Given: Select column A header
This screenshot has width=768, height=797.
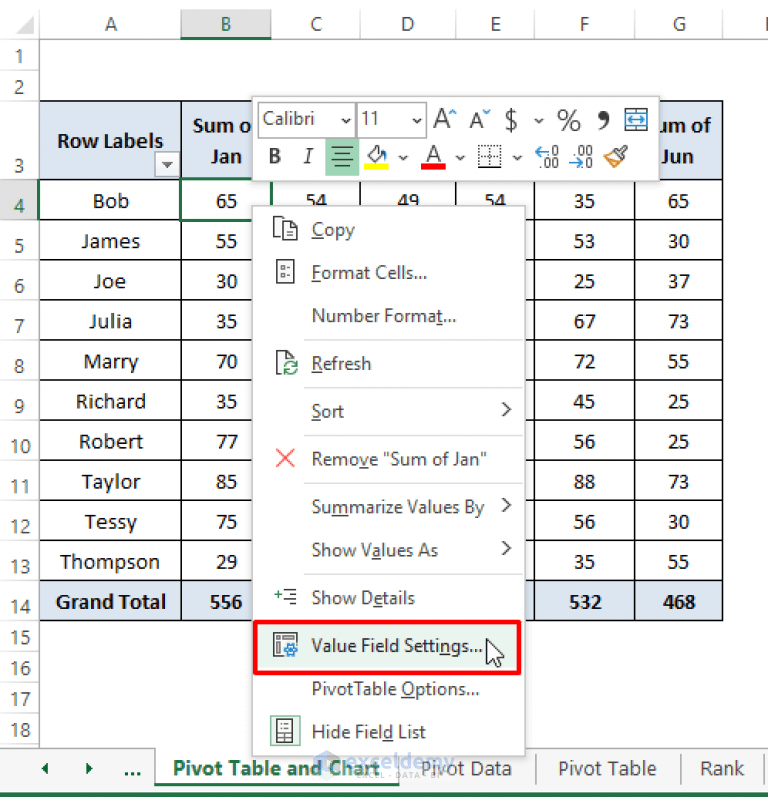Looking at the screenshot, I should 110,24.
